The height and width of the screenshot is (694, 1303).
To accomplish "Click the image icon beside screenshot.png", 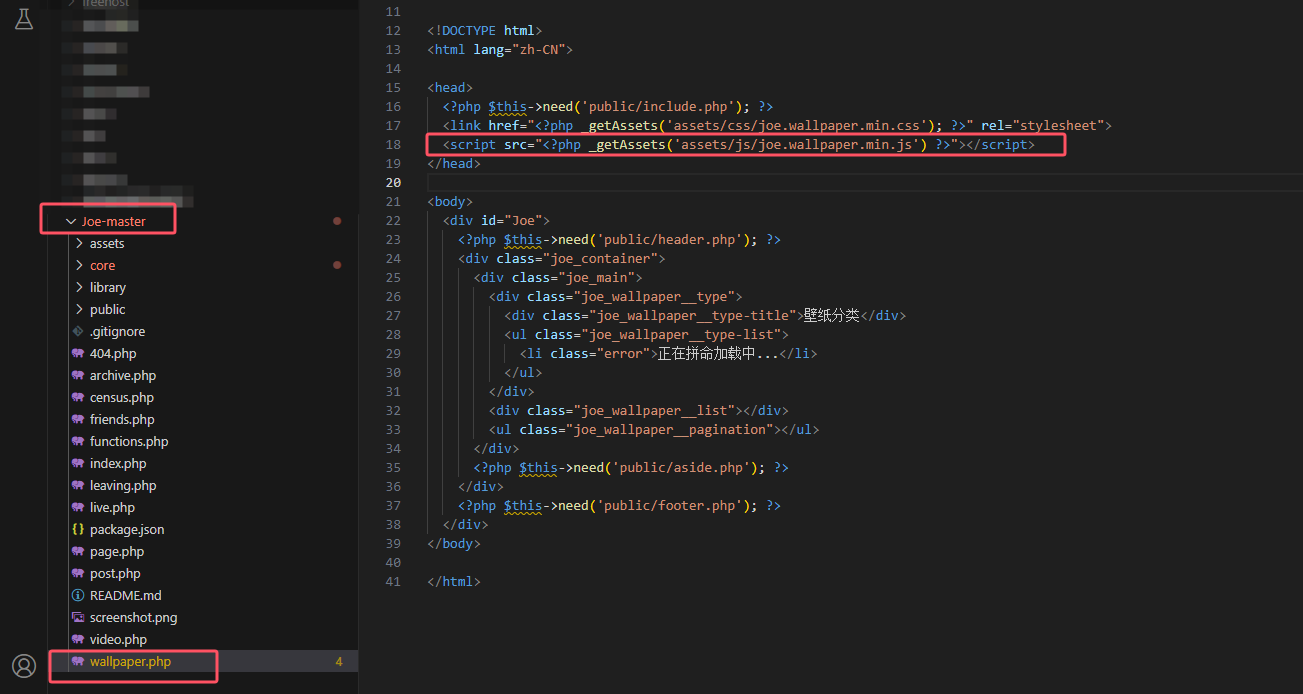I will coord(78,617).
